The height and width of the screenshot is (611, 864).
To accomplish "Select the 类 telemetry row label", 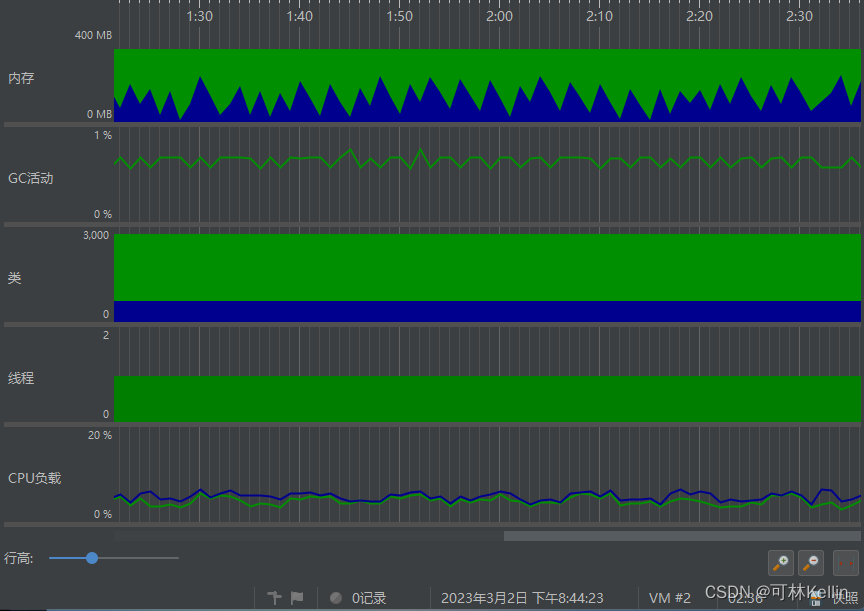I will tap(14, 278).
